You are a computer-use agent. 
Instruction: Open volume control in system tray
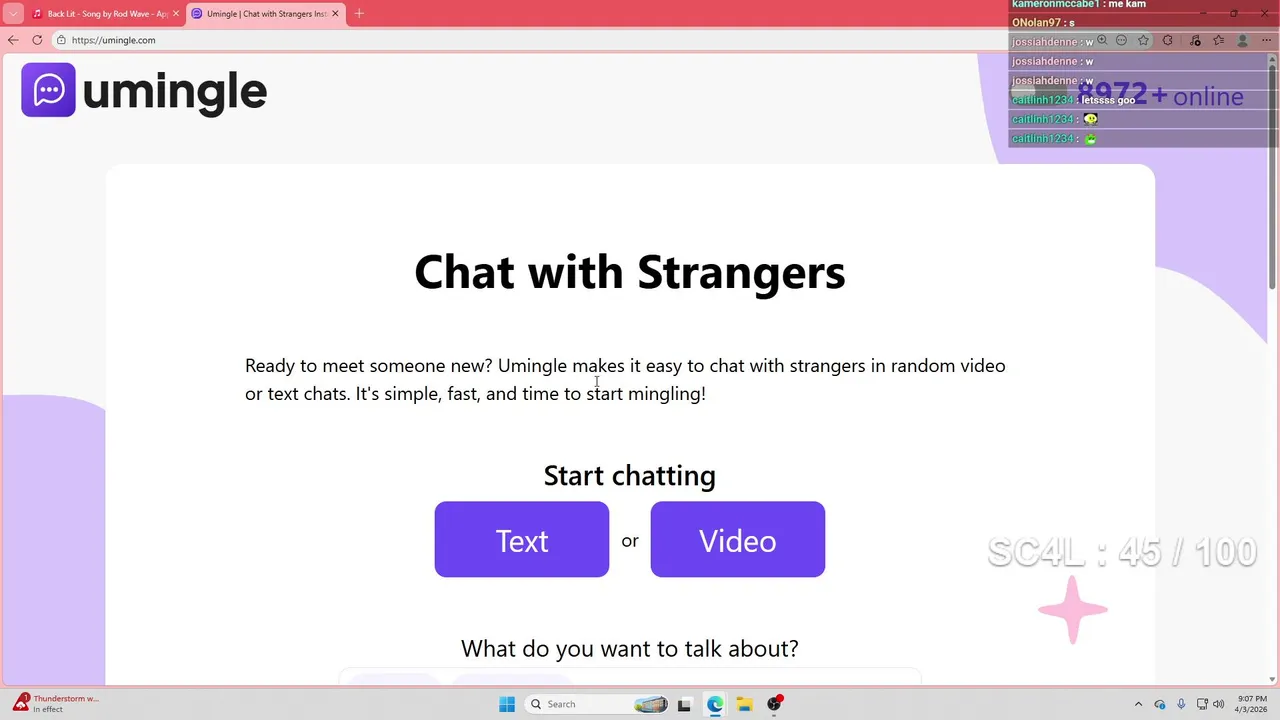(x=1219, y=704)
